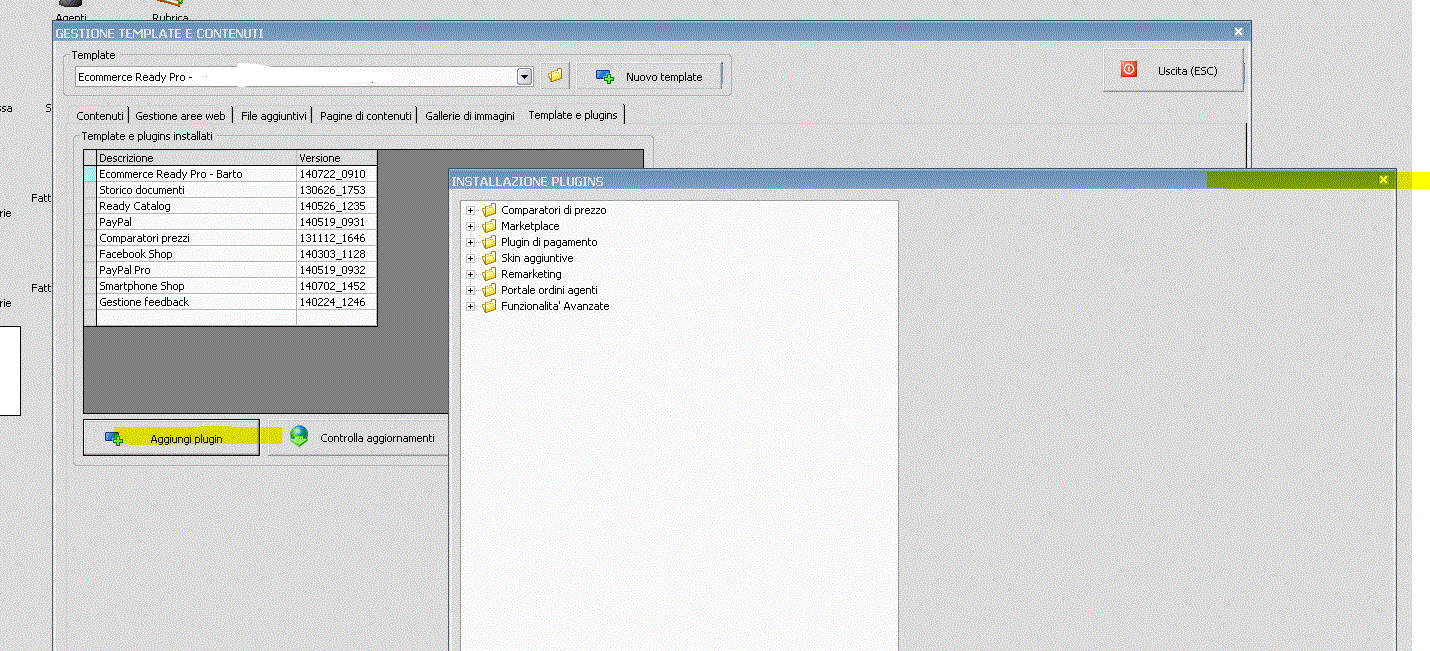This screenshot has height=651, width=1430.
Task: Click version cell 140722_0910
Action: [x=337, y=174]
